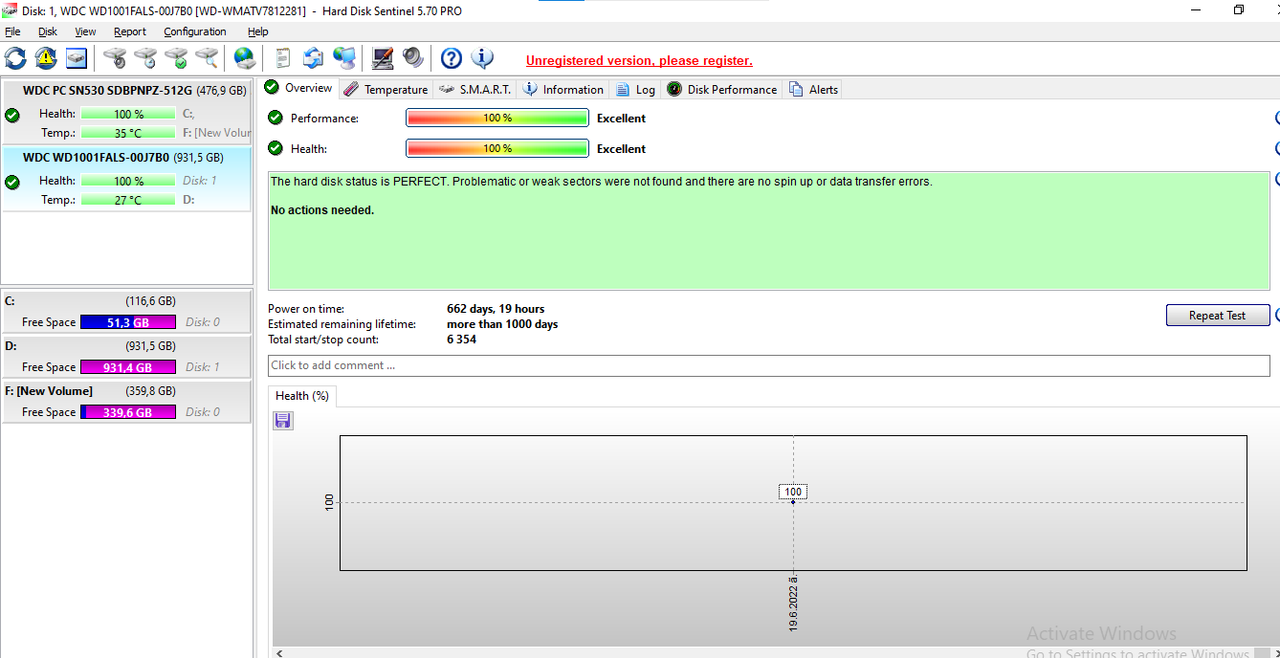Switch to the Disk Performance tab
Image resolution: width=1280 pixels, height=658 pixels.
(722, 89)
